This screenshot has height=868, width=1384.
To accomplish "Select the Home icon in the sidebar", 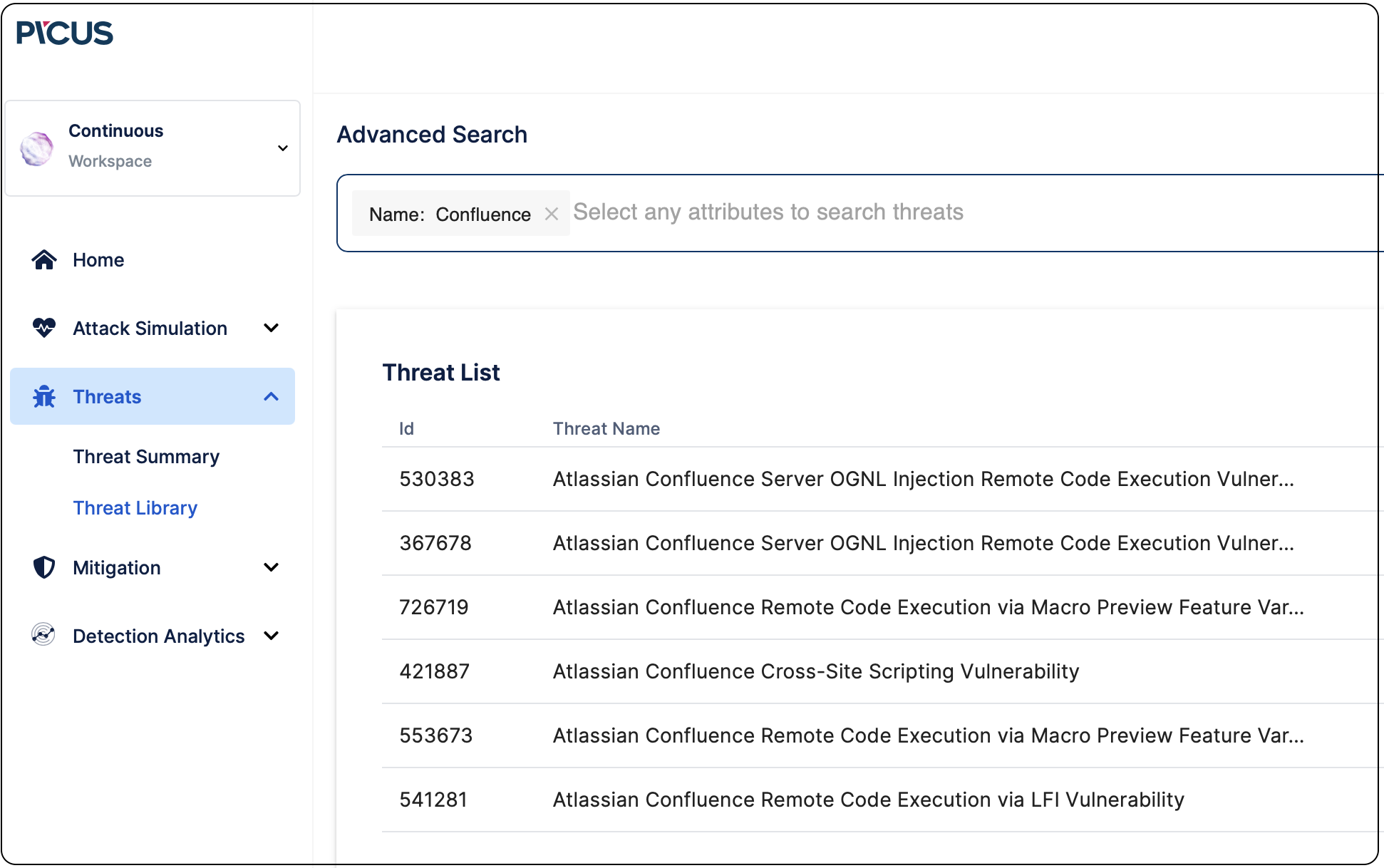I will pyautogui.click(x=43, y=259).
